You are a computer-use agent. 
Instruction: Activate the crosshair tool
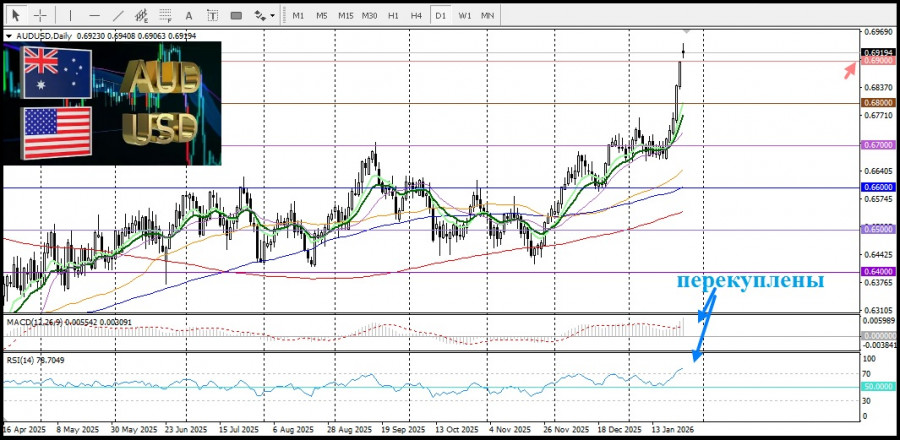click(x=40, y=16)
